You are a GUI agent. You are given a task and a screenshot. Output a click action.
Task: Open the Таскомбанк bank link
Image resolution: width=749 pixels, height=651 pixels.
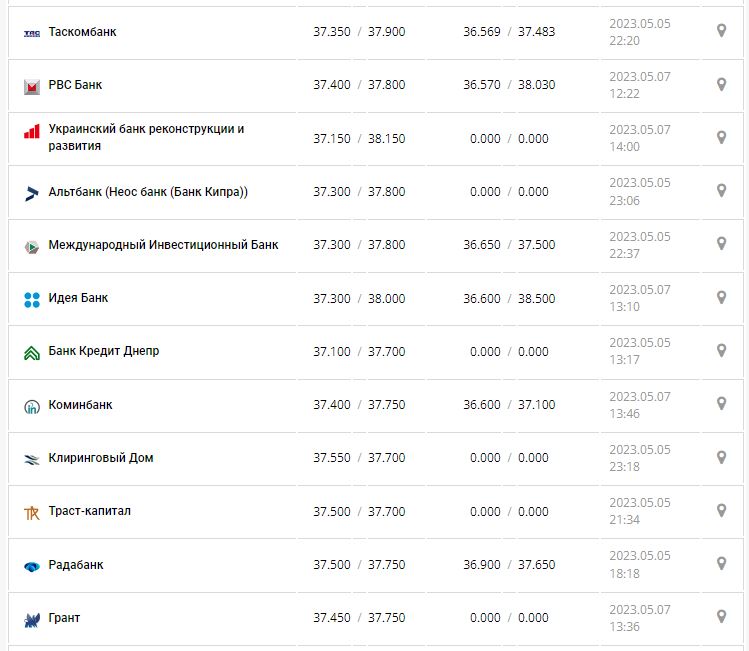tap(82, 32)
